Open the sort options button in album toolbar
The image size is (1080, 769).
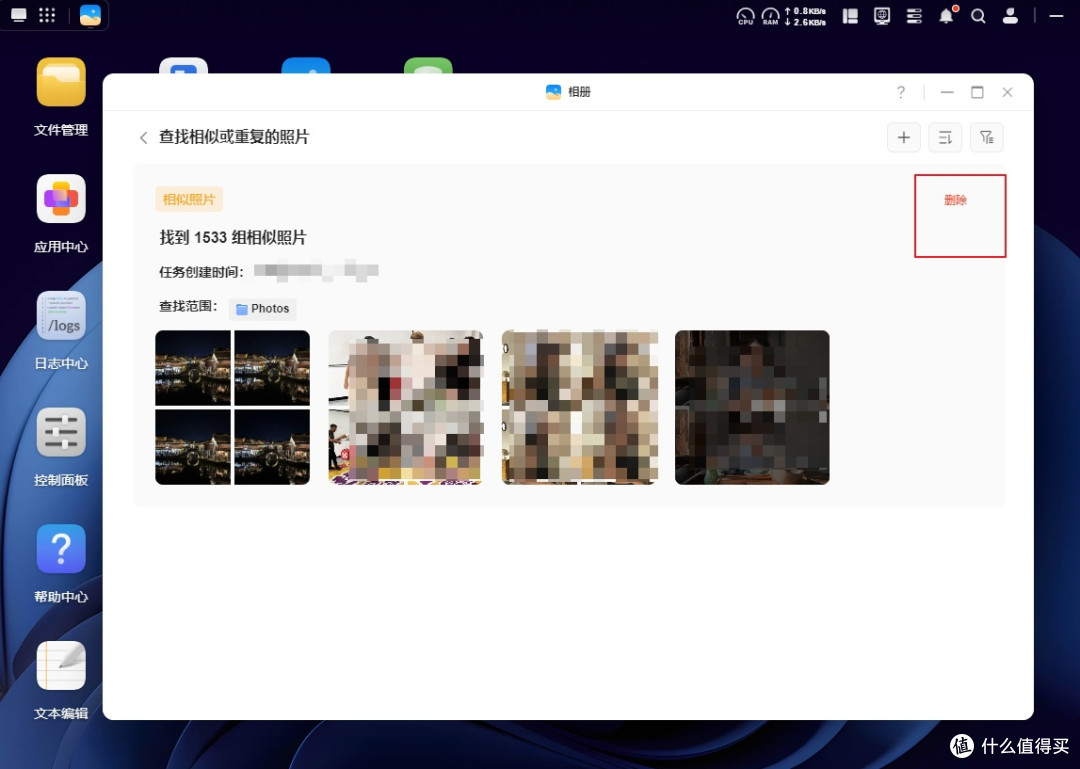pyautogui.click(x=945, y=138)
